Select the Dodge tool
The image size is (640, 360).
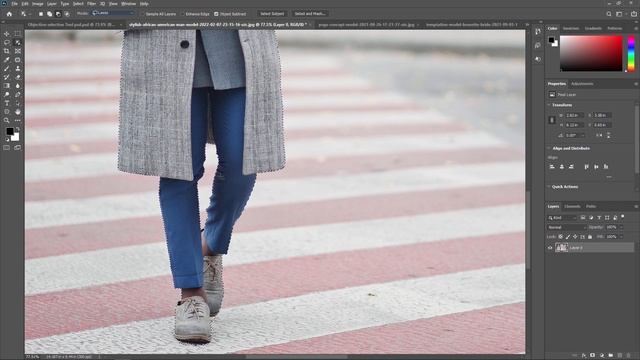point(7,94)
